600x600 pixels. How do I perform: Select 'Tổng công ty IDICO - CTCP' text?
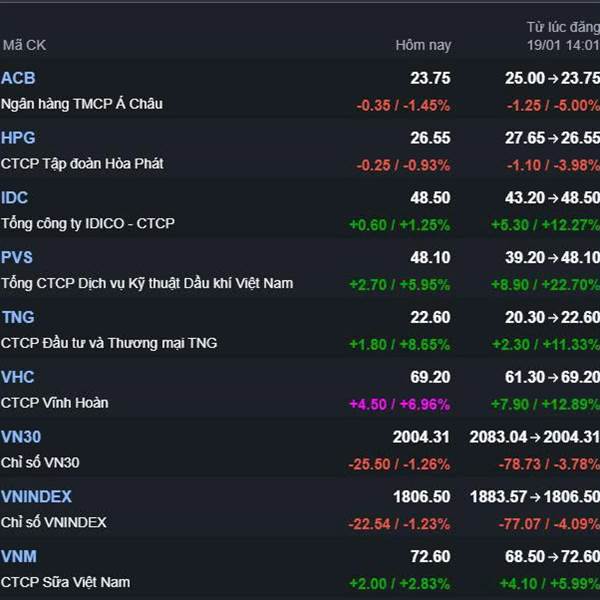pos(88,223)
